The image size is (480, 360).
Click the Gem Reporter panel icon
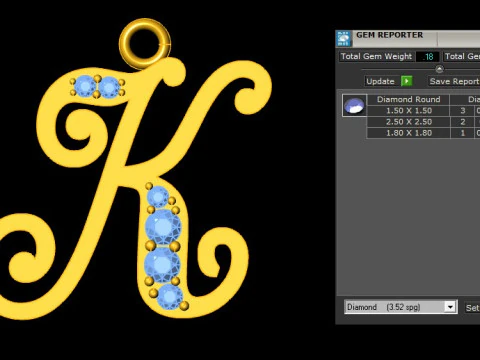coord(344,39)
